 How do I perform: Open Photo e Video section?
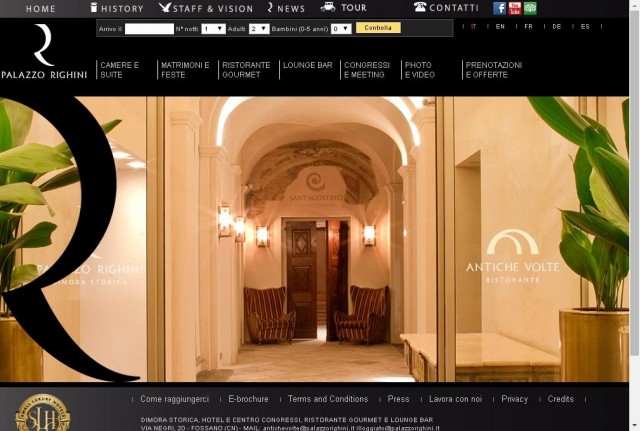click(x=420, y=70)
